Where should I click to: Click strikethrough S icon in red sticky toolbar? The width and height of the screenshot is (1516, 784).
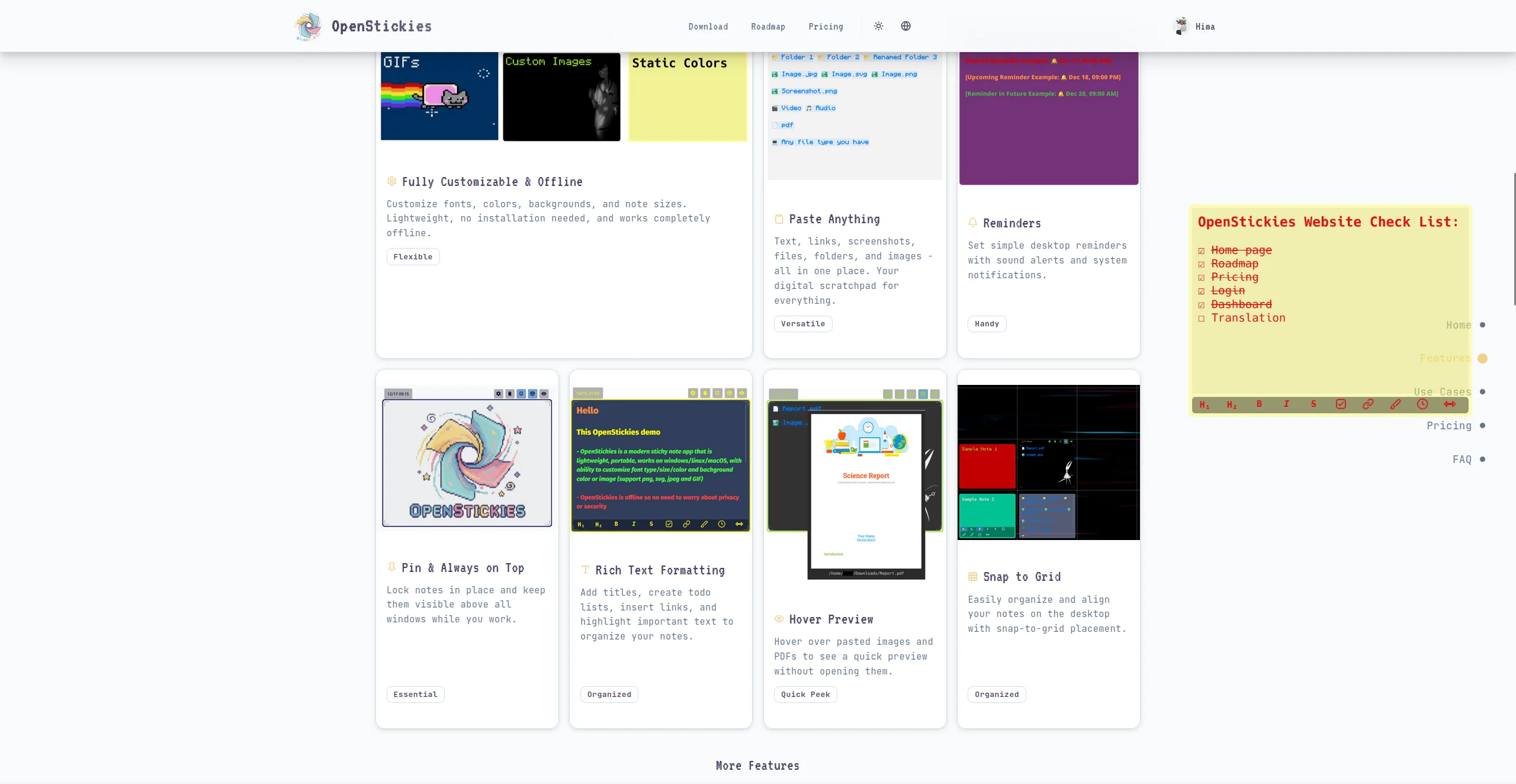[1313, 404]
